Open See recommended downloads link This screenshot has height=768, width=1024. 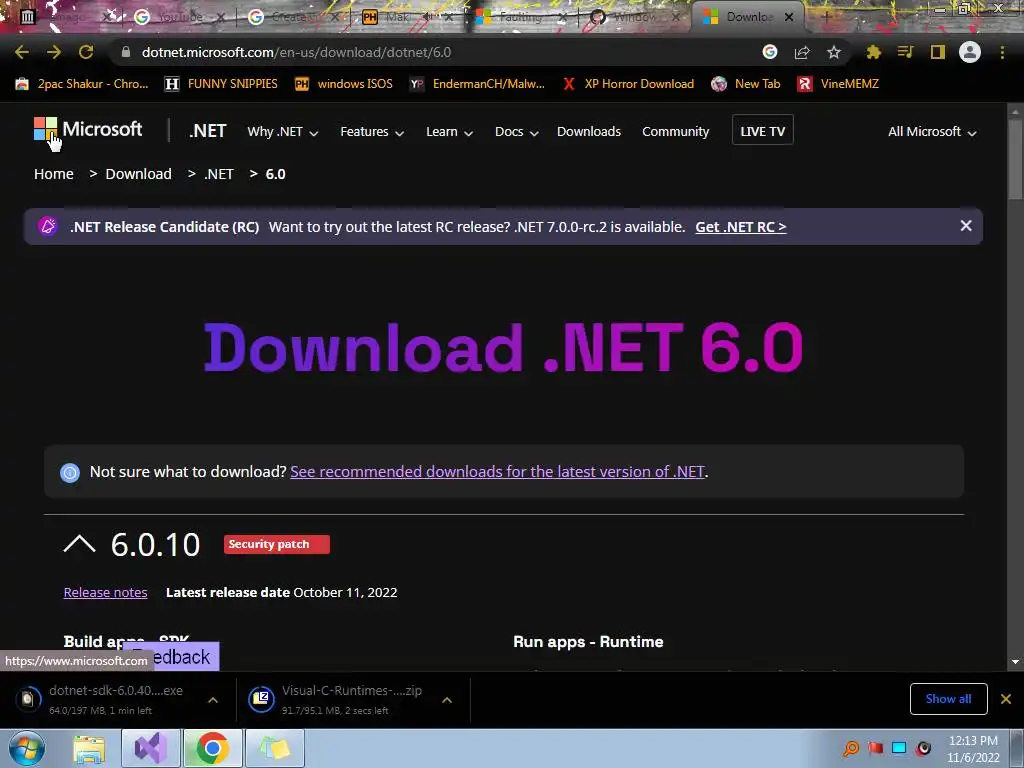[x=497, y=472]
